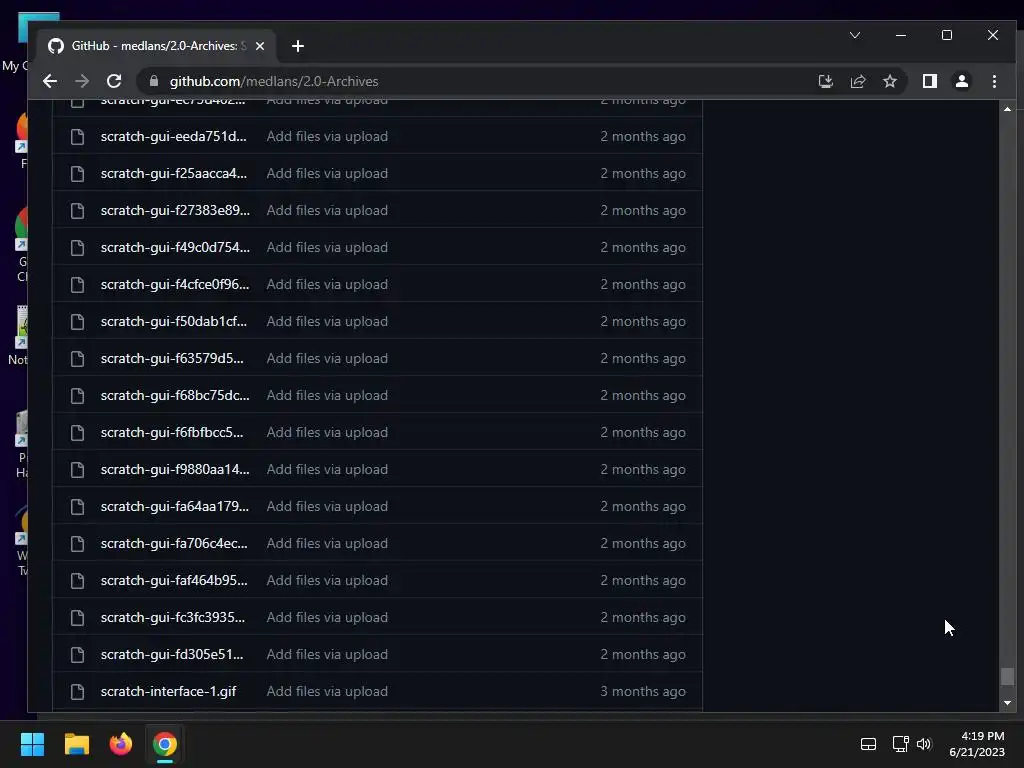Viewport: 1024px width, 768px height.
Task: Open file scratch-interface-1.gif
Action: tap(168, 691)
